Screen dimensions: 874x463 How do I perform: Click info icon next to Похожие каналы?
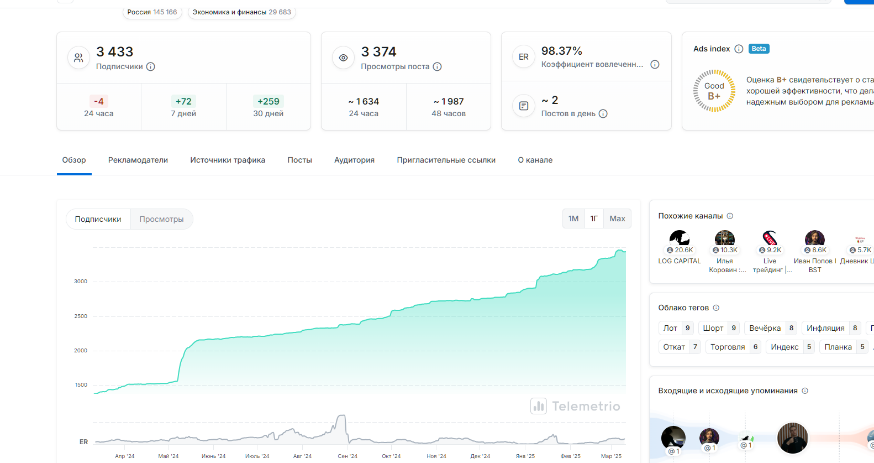730,216
